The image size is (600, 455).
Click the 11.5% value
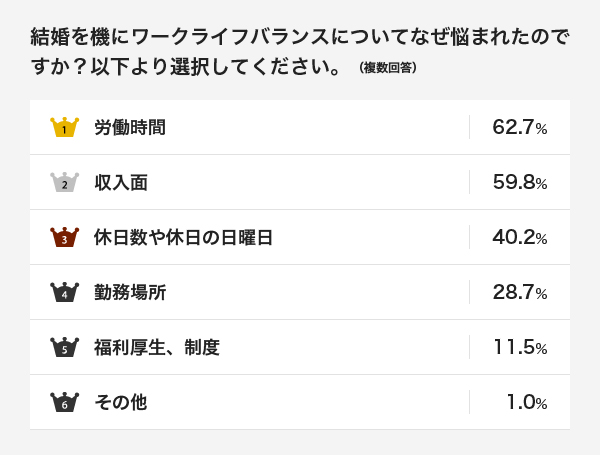pos(520,347)
